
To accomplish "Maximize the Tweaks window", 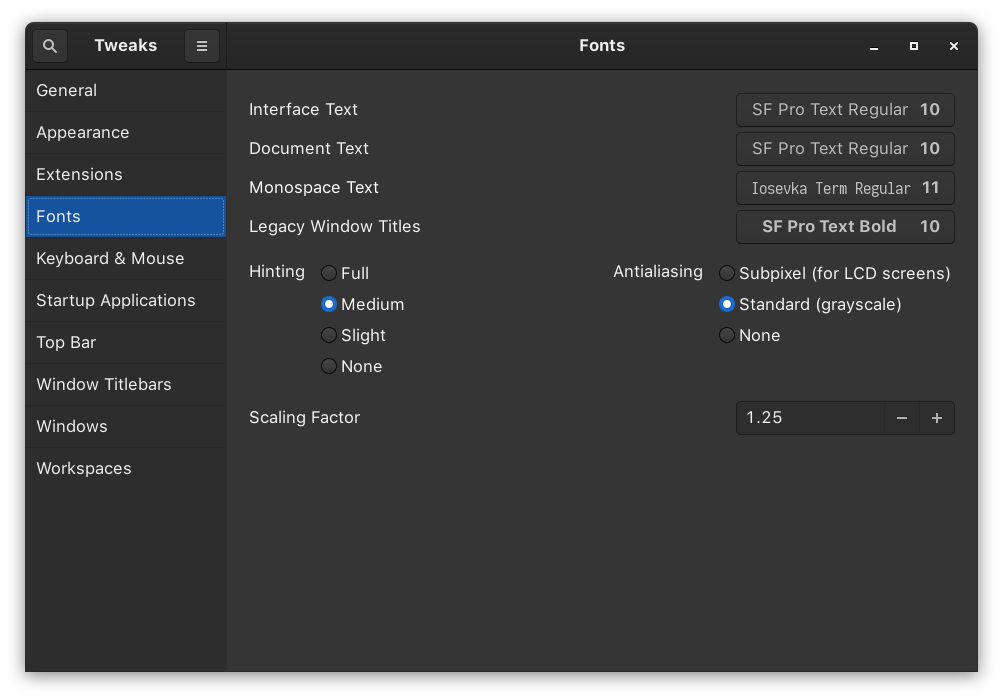I will [x=913, y=46].
